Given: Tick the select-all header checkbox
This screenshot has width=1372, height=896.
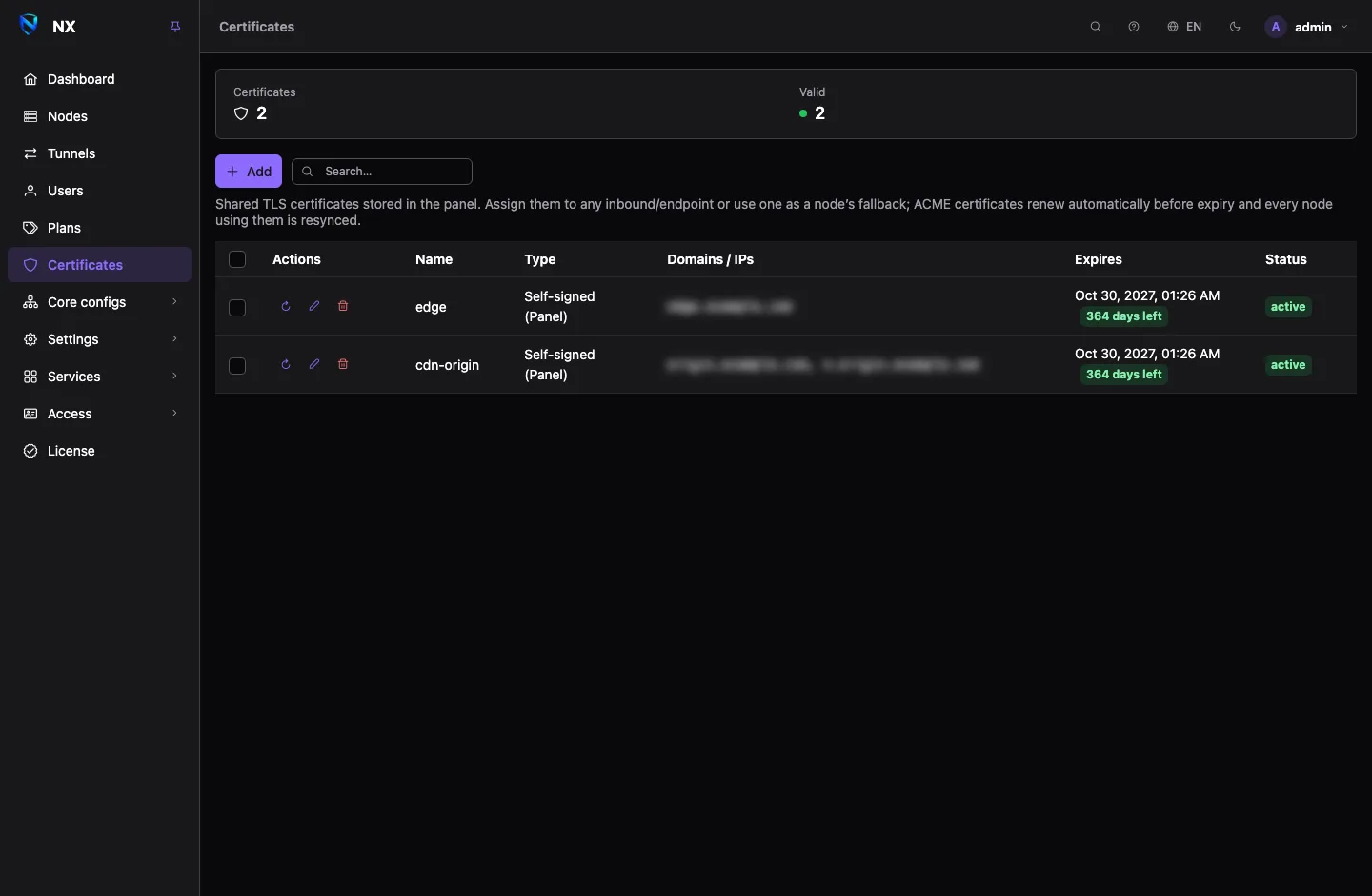Looking at the screenshot, I should point(237,259).
